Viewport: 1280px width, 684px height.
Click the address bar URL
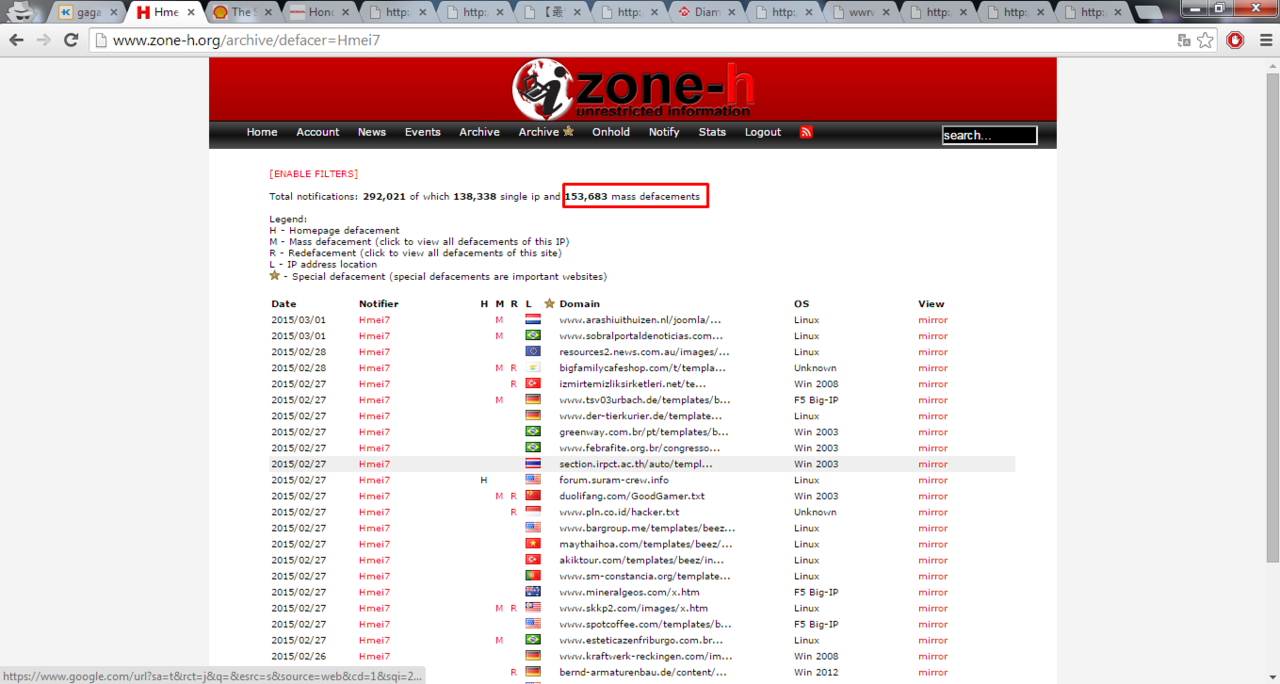pyautogui.click(x=246, y=41)
